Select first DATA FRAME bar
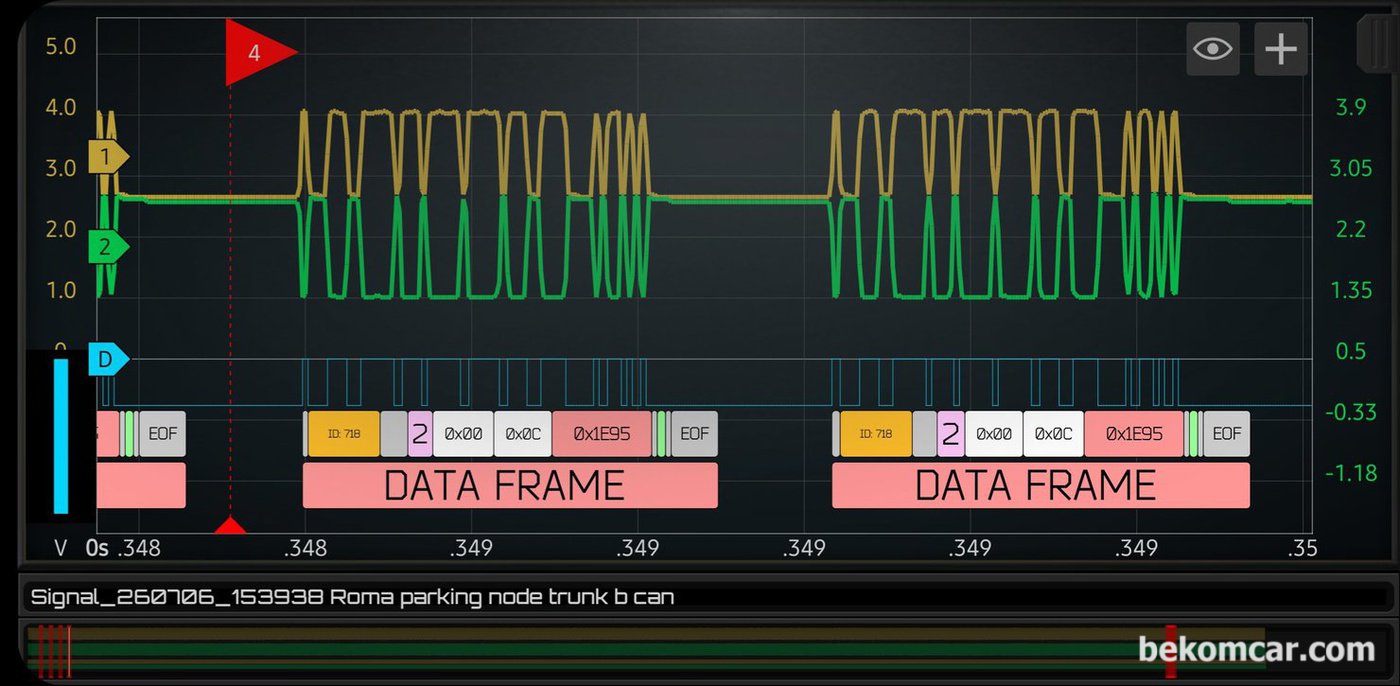 pyautogui.click(x=510, y=485)
